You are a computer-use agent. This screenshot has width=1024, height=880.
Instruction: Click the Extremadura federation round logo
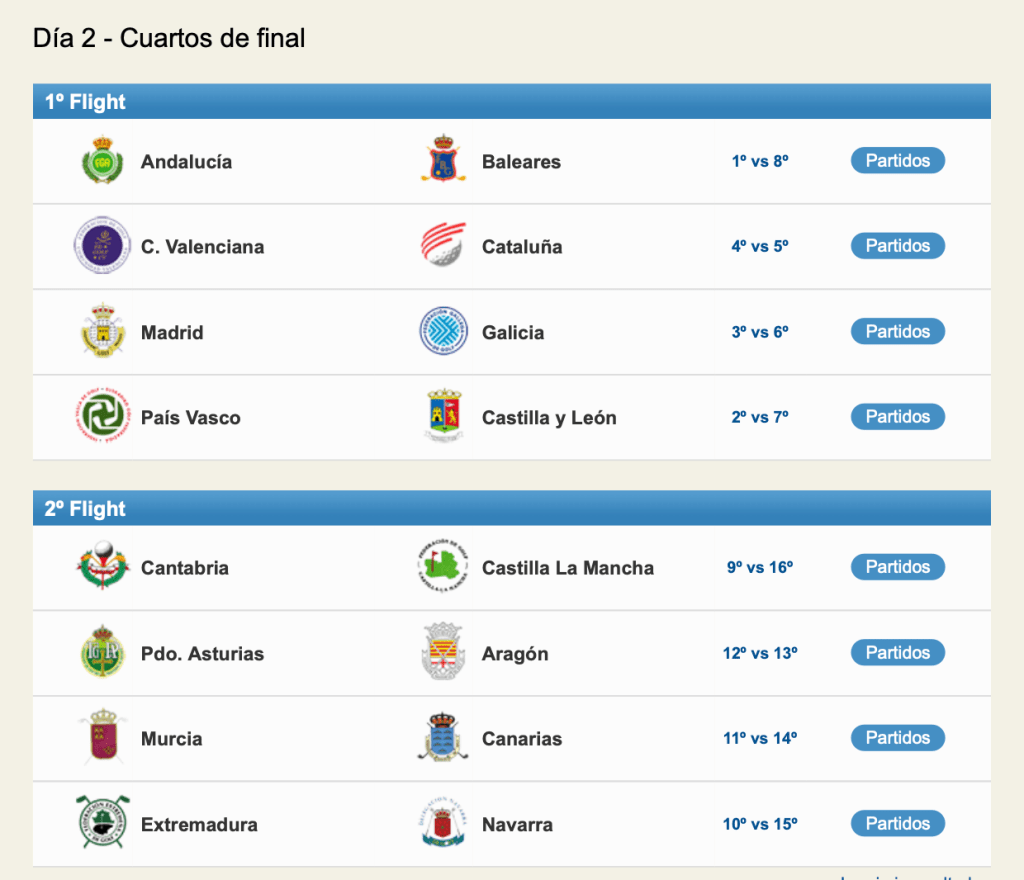(102, 823)
